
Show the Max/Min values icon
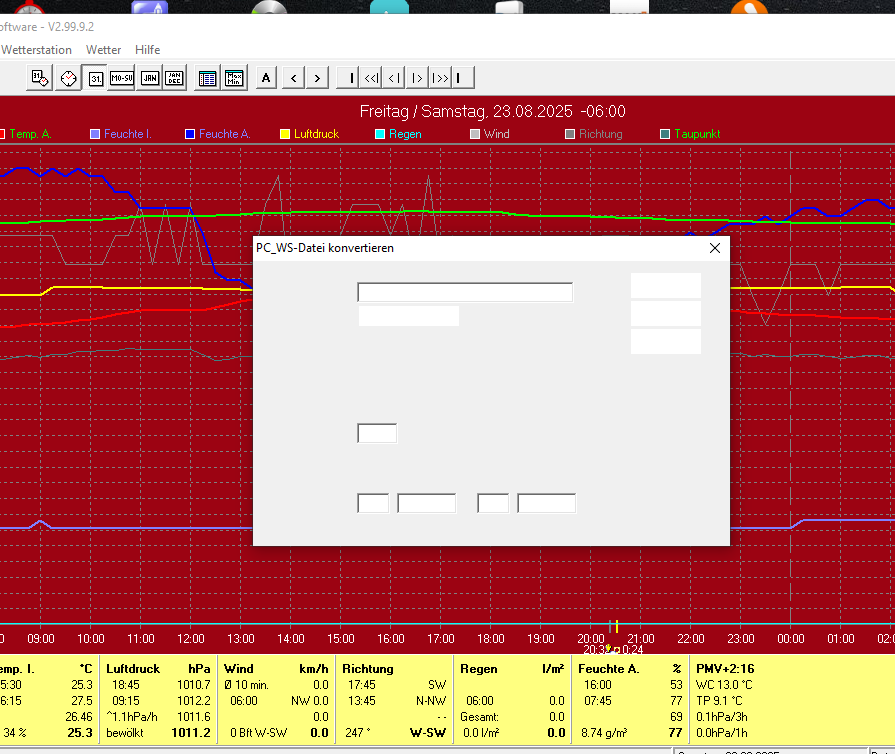(x=235, y=78)
